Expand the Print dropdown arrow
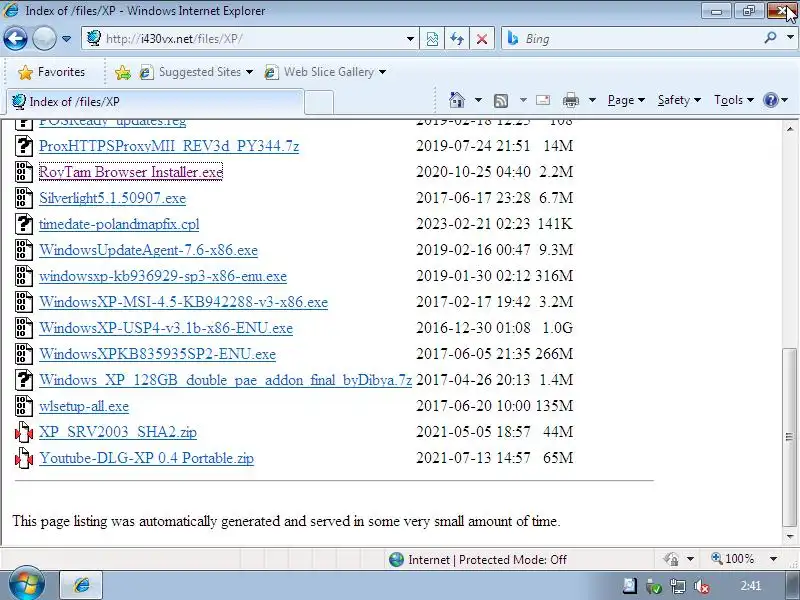Viewport: 800px width, 600px height. tap(592, 100)
